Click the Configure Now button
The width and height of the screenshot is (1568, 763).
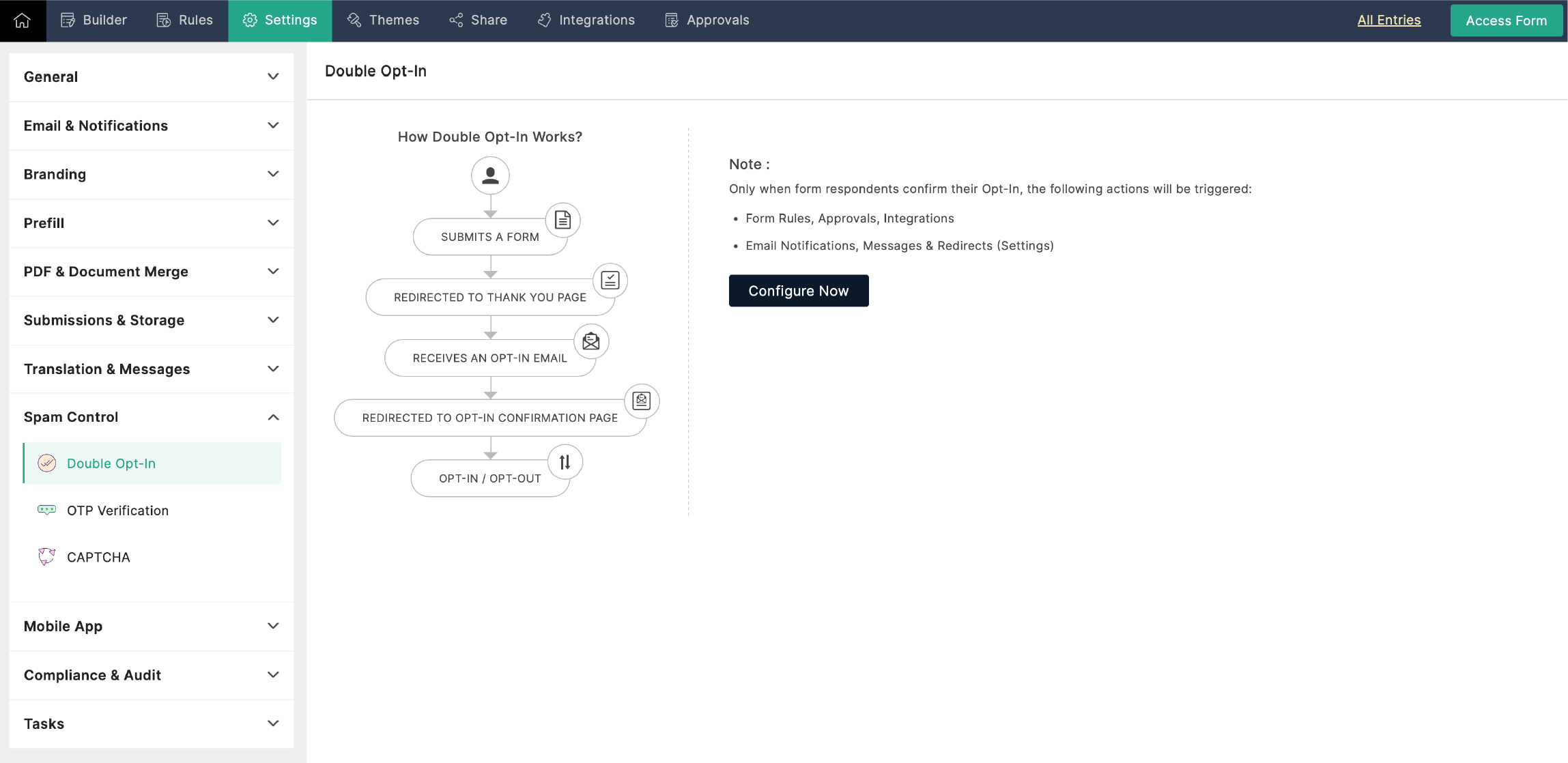pos(798,290)
